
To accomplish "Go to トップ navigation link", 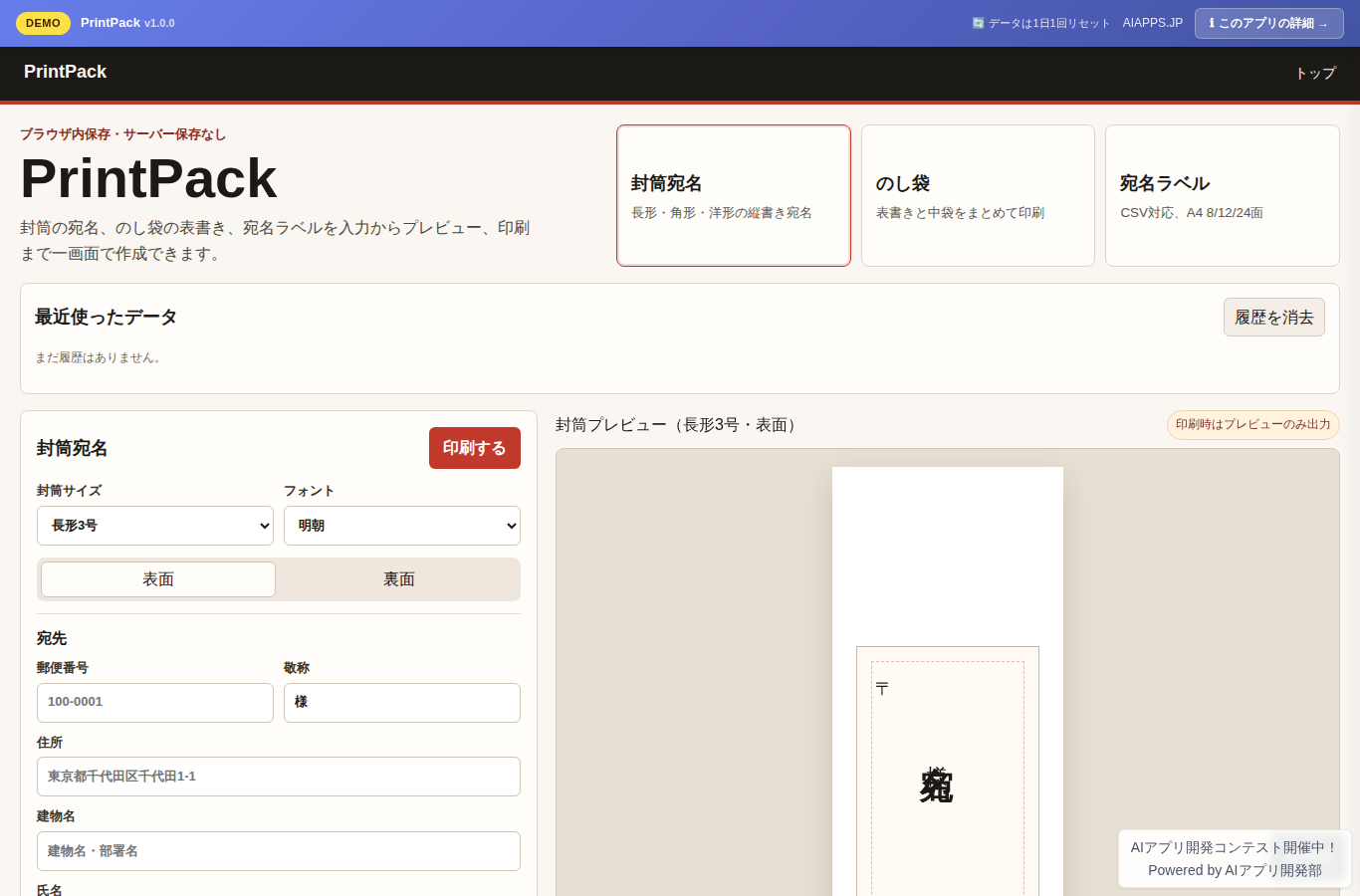I will (1315, 73).
